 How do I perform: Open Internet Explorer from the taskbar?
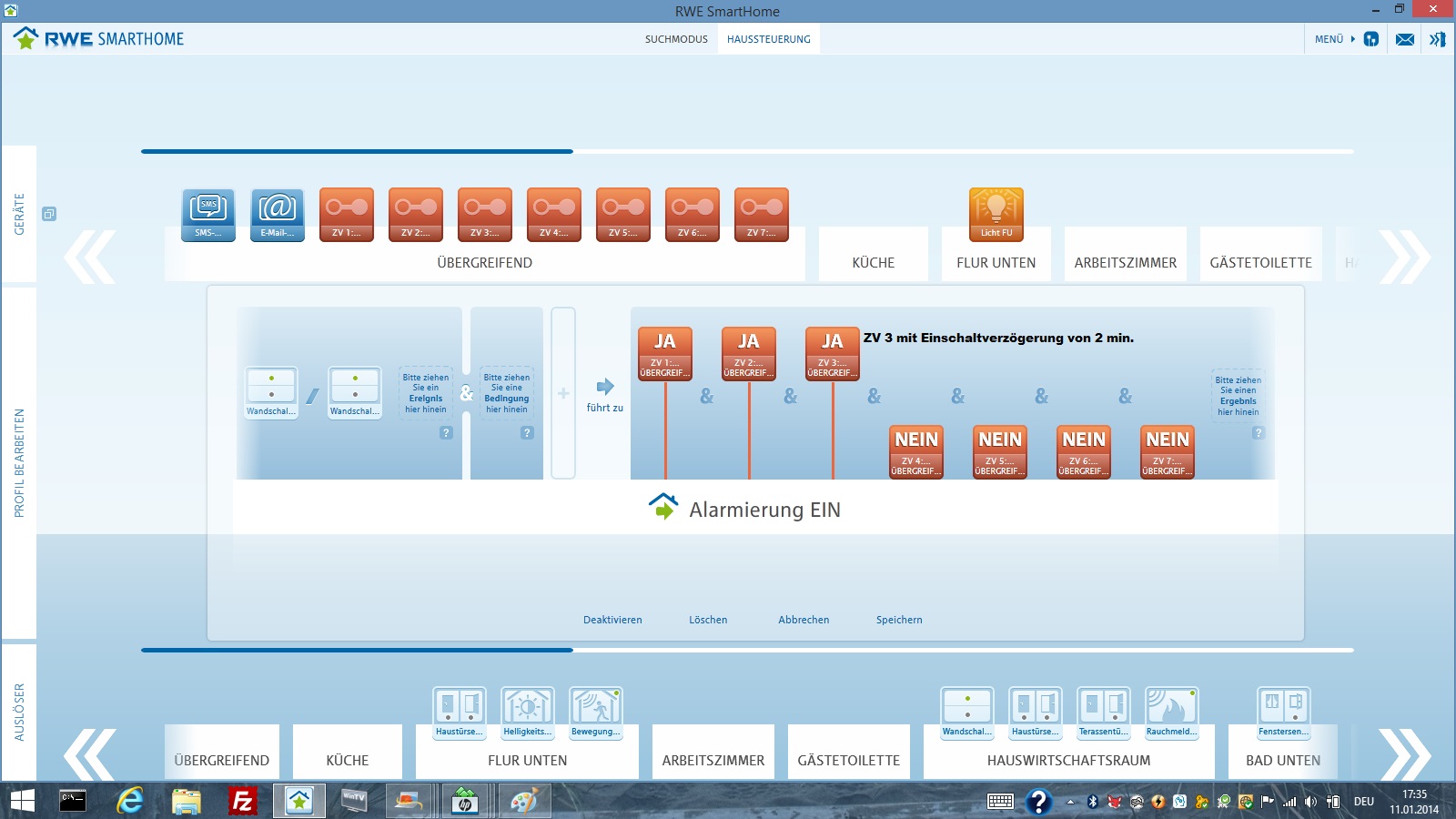tap(130, 801)
